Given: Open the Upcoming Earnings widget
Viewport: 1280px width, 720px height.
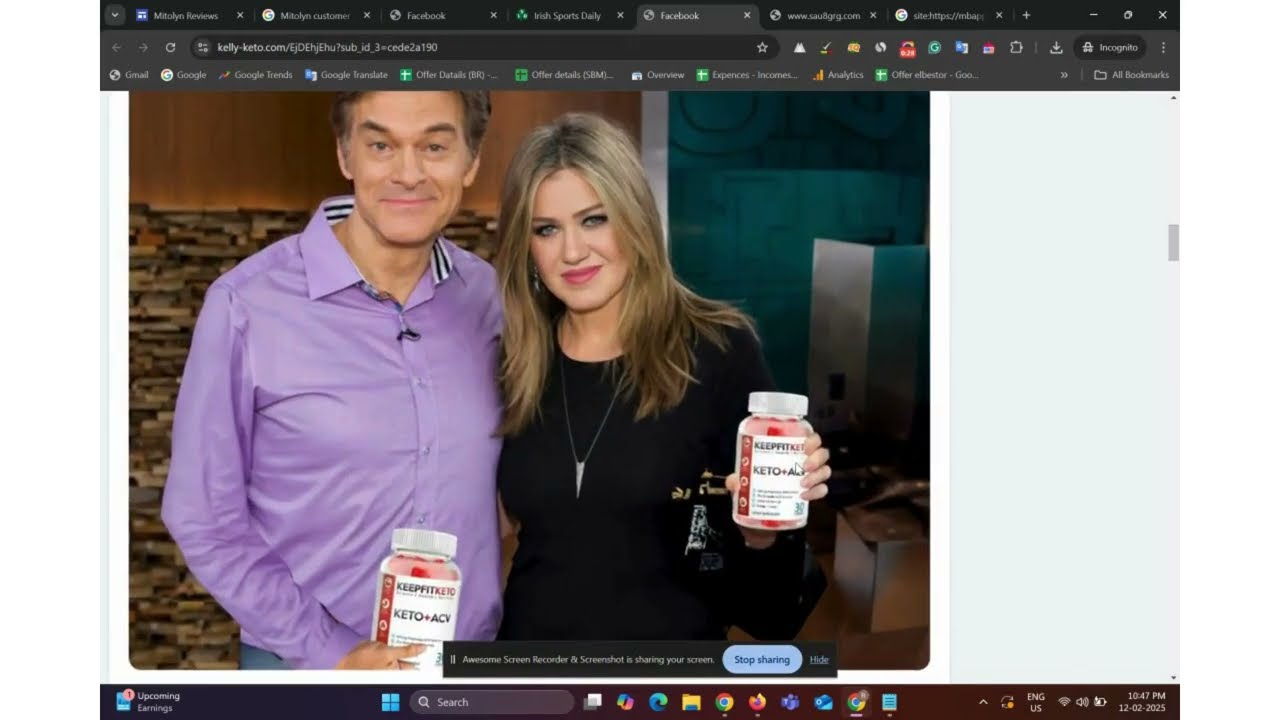Looking at the screenshot, I should pyautogui.click(x=148, y=702).
